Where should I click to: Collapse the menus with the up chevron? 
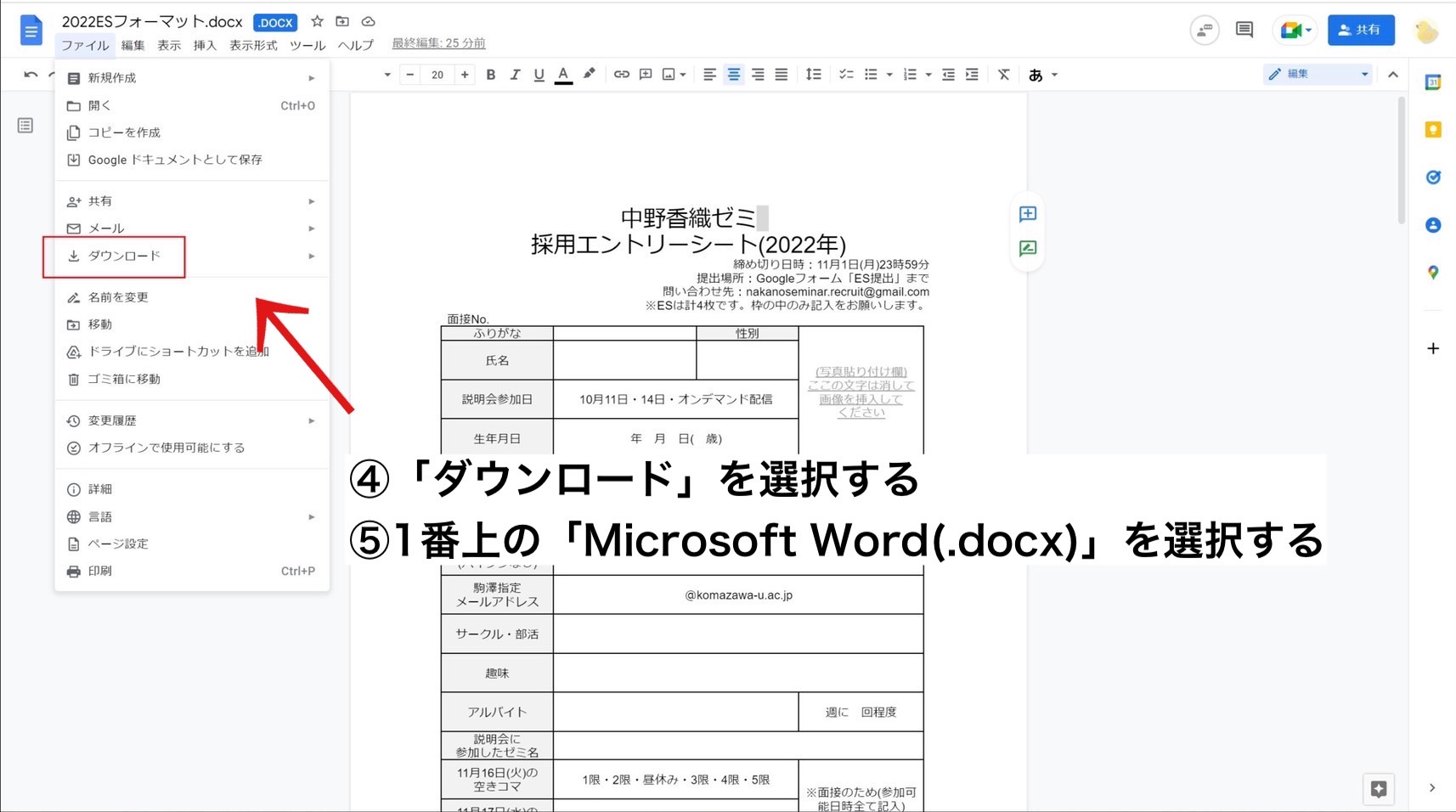[1393, 75]
